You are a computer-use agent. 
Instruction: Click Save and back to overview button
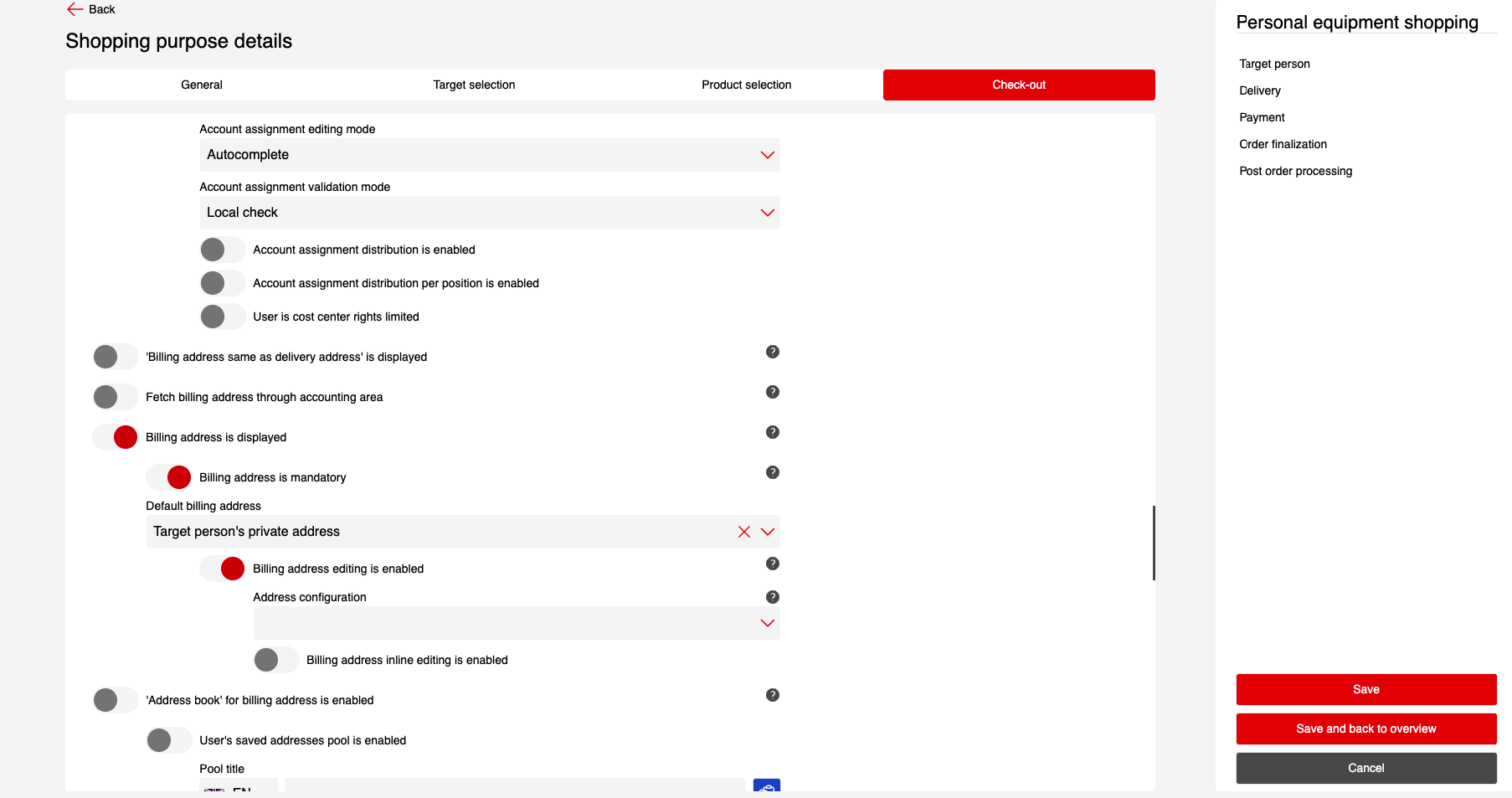tap(1365, 728)
